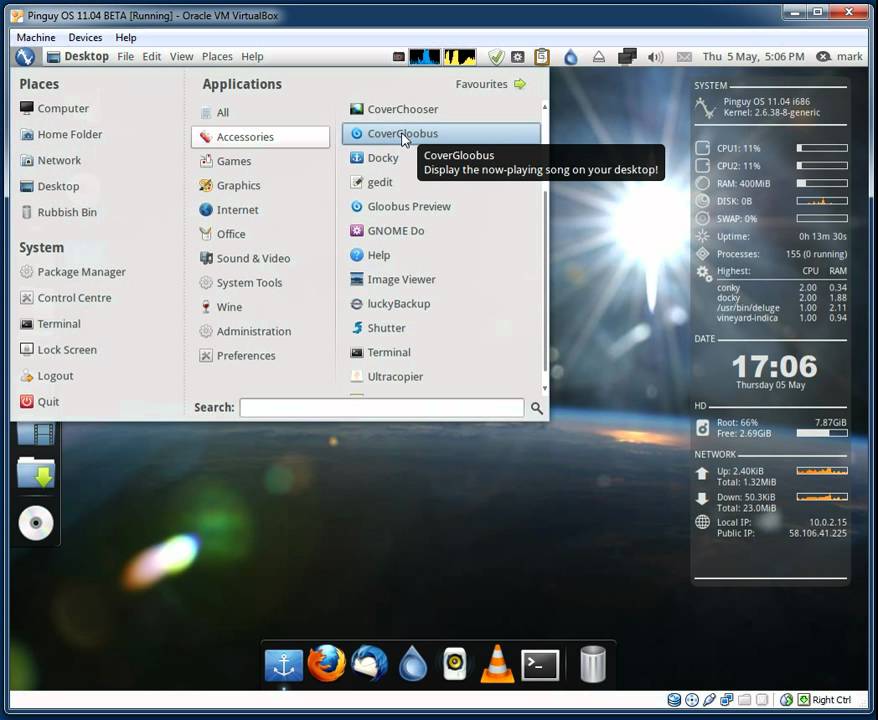Open Package Manager in System
Viewport: 878px width, 720px height.
[73, 272]
